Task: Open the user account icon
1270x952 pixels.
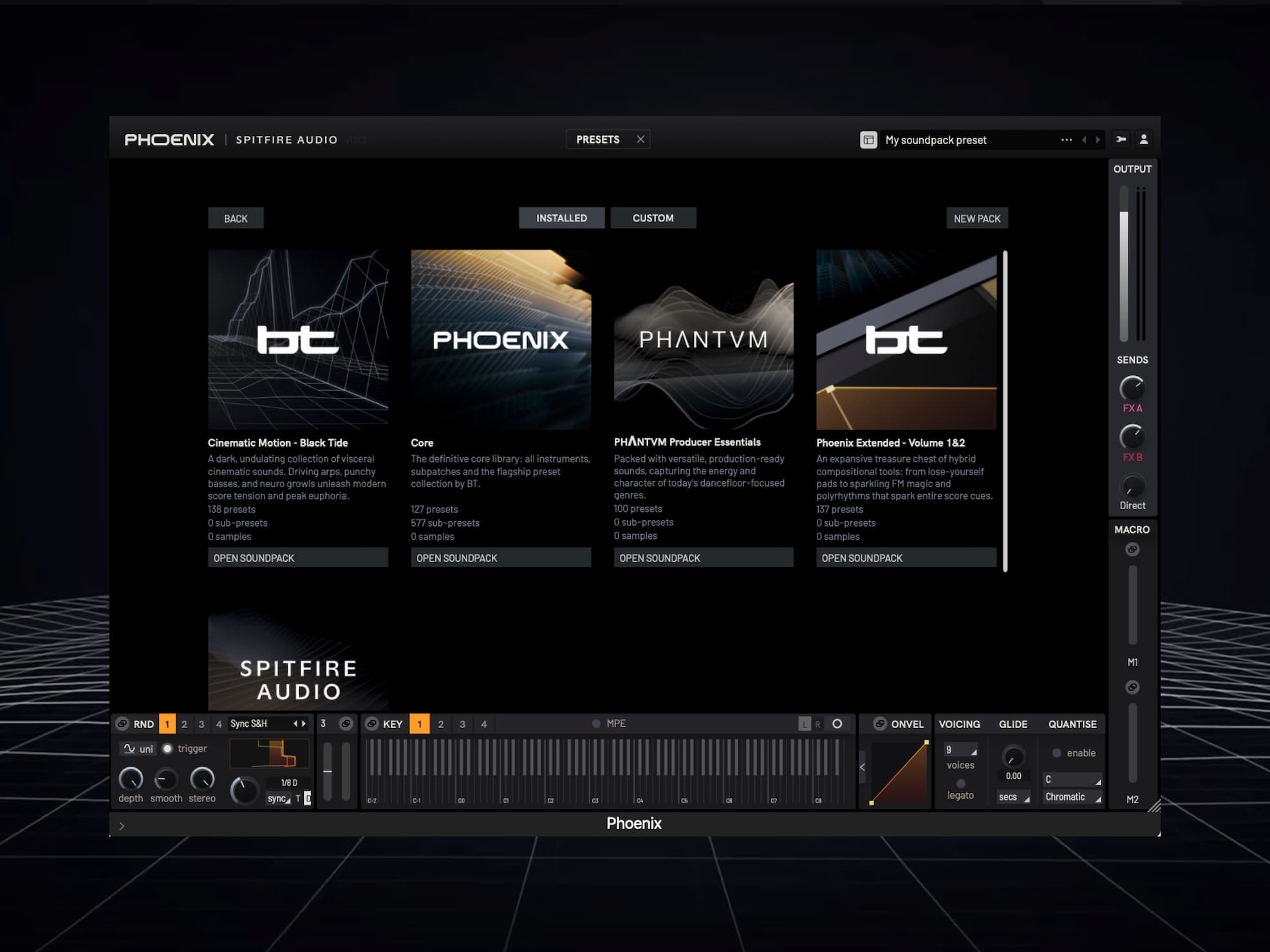Action: pyautogui.click(x=1144, y=139)
